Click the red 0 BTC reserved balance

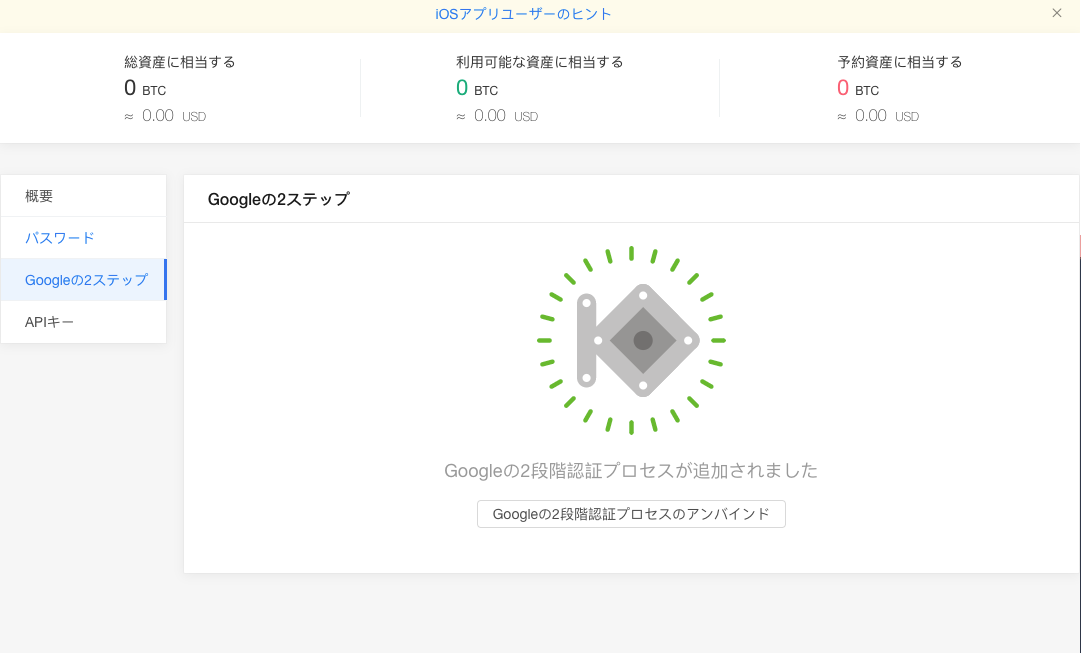pos(858,88)
